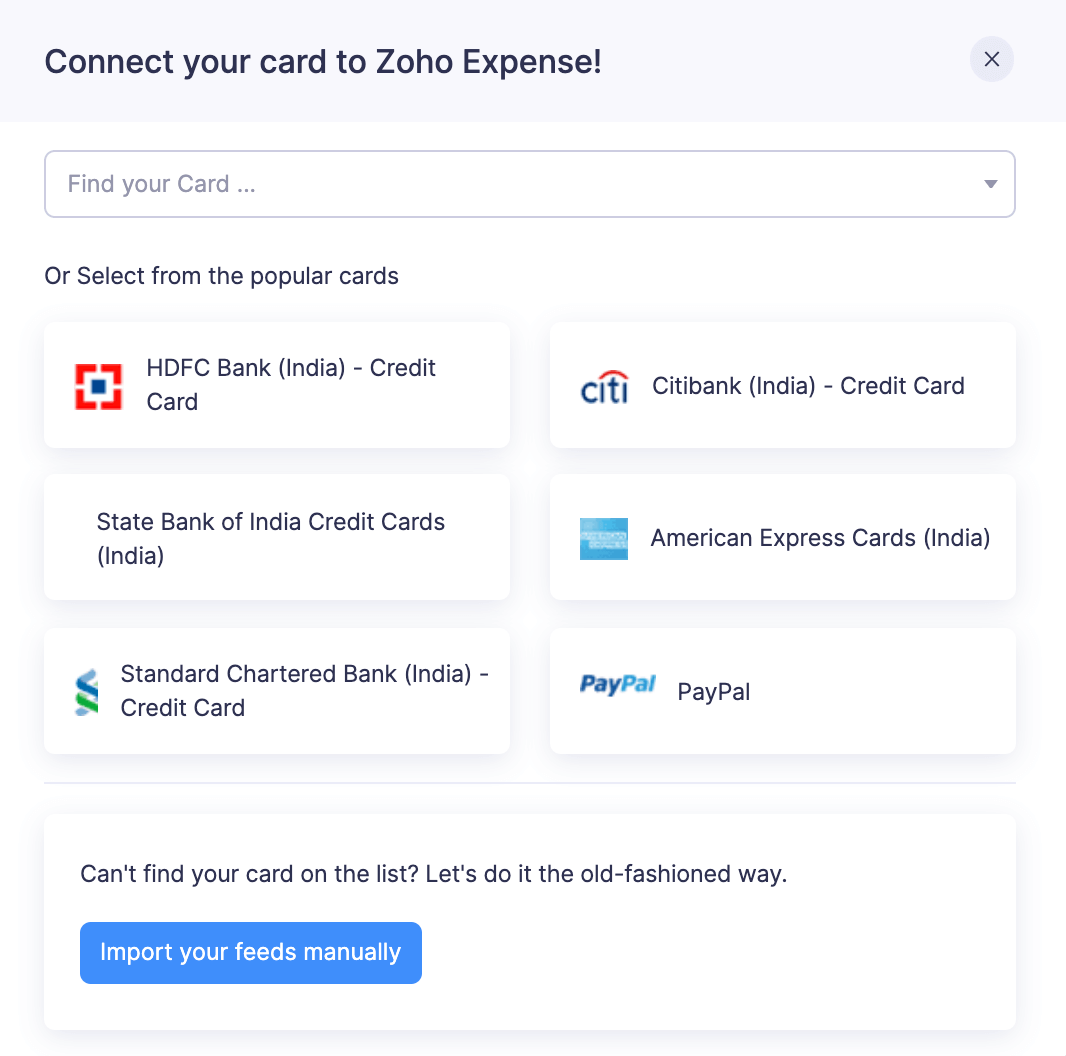This screenshot has height=1056, width=1066.
Task: Pick American Express Cards (India) label
Action: 821,538
